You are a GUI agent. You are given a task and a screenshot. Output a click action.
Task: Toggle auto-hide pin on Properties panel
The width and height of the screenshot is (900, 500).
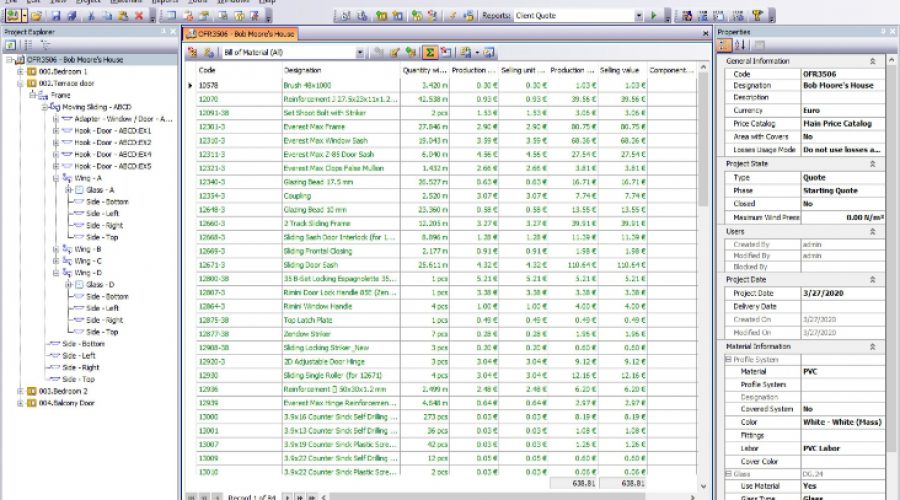883,32
